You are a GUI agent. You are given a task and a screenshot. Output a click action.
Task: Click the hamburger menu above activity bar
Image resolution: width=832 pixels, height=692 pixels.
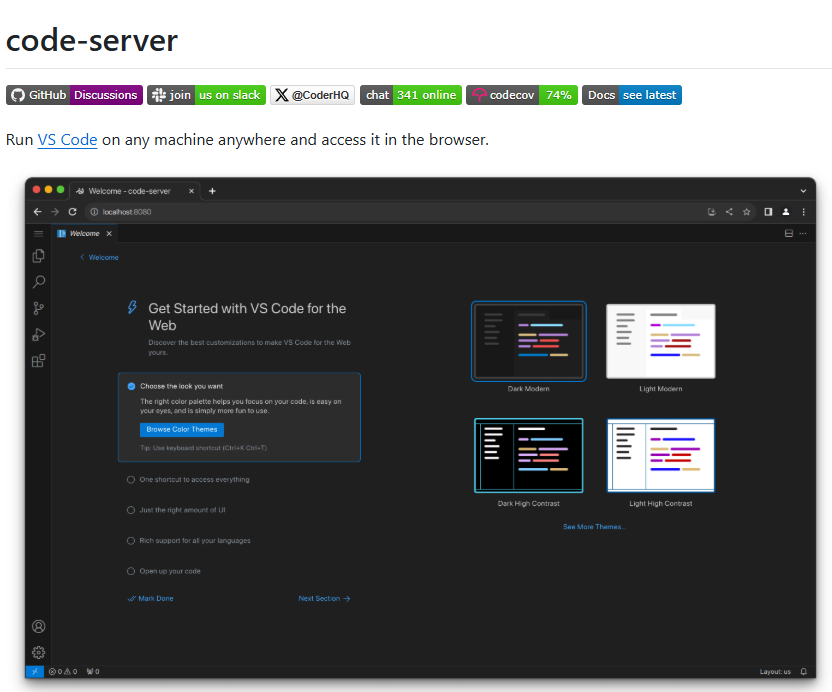(x=39, y=233)
